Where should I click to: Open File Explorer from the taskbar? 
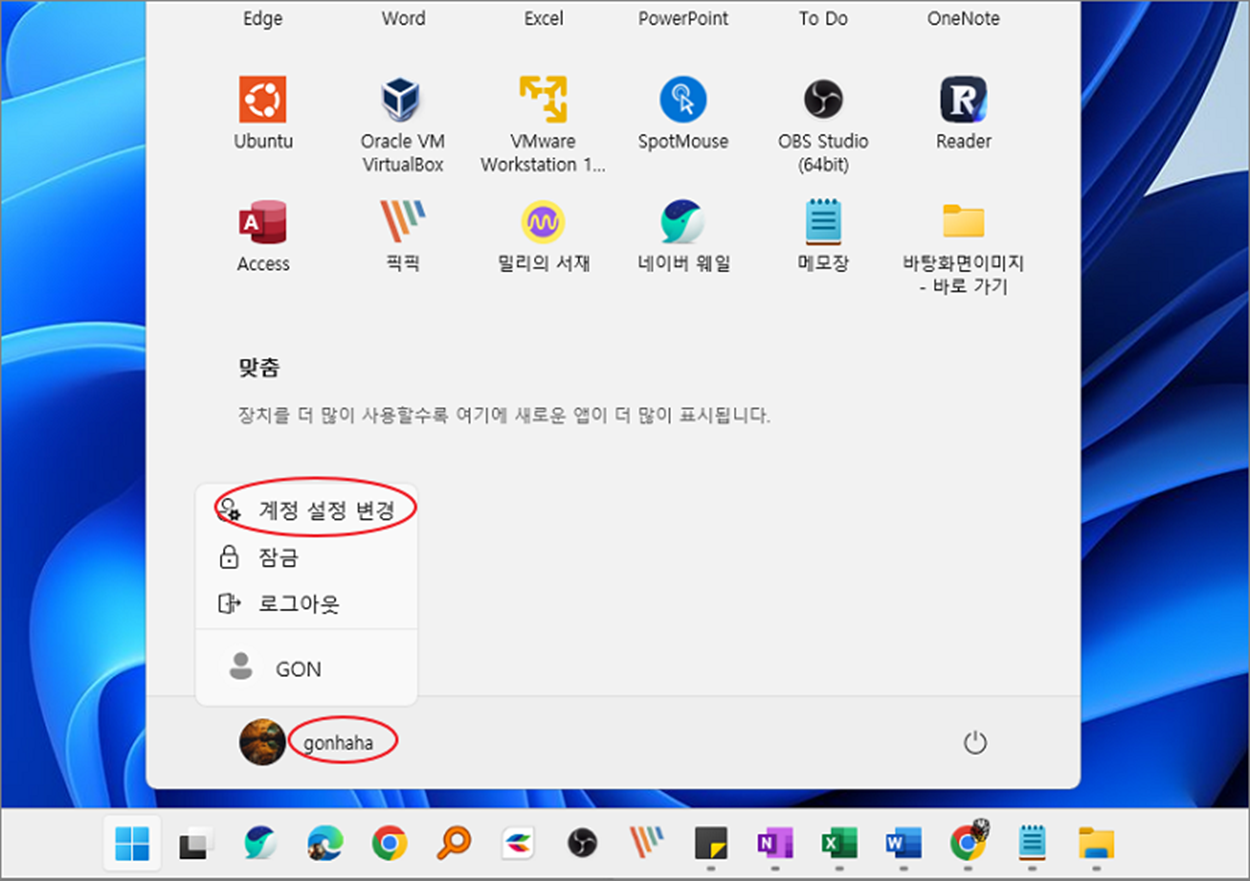1096,845
